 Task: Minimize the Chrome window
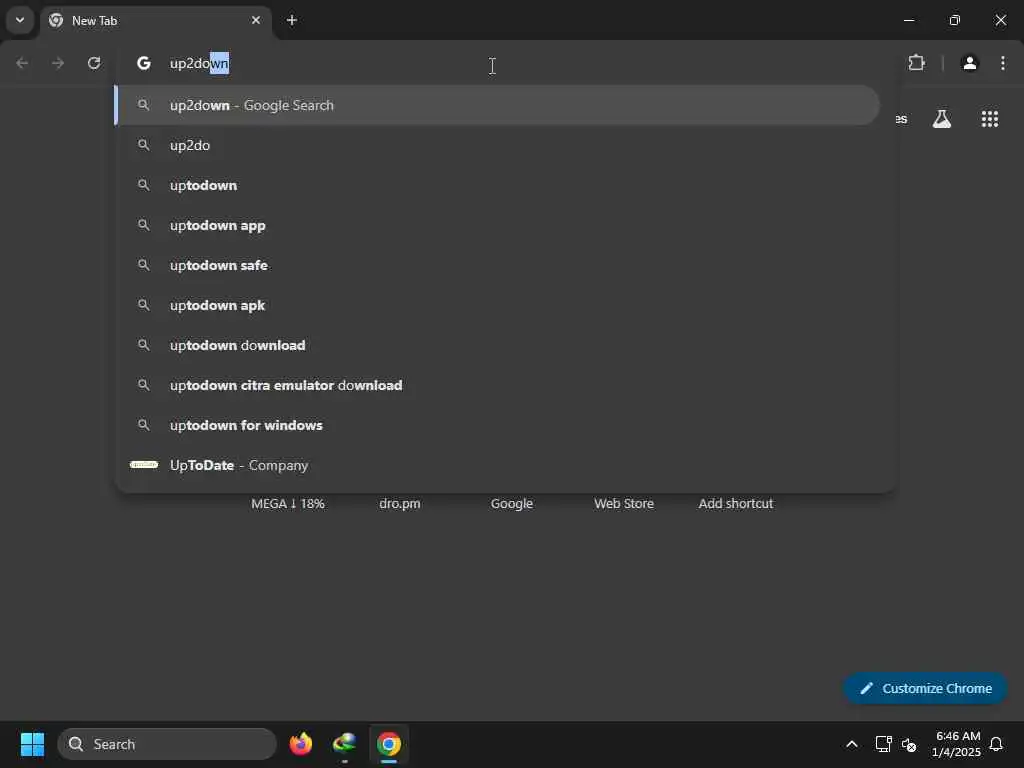point(909,20)
